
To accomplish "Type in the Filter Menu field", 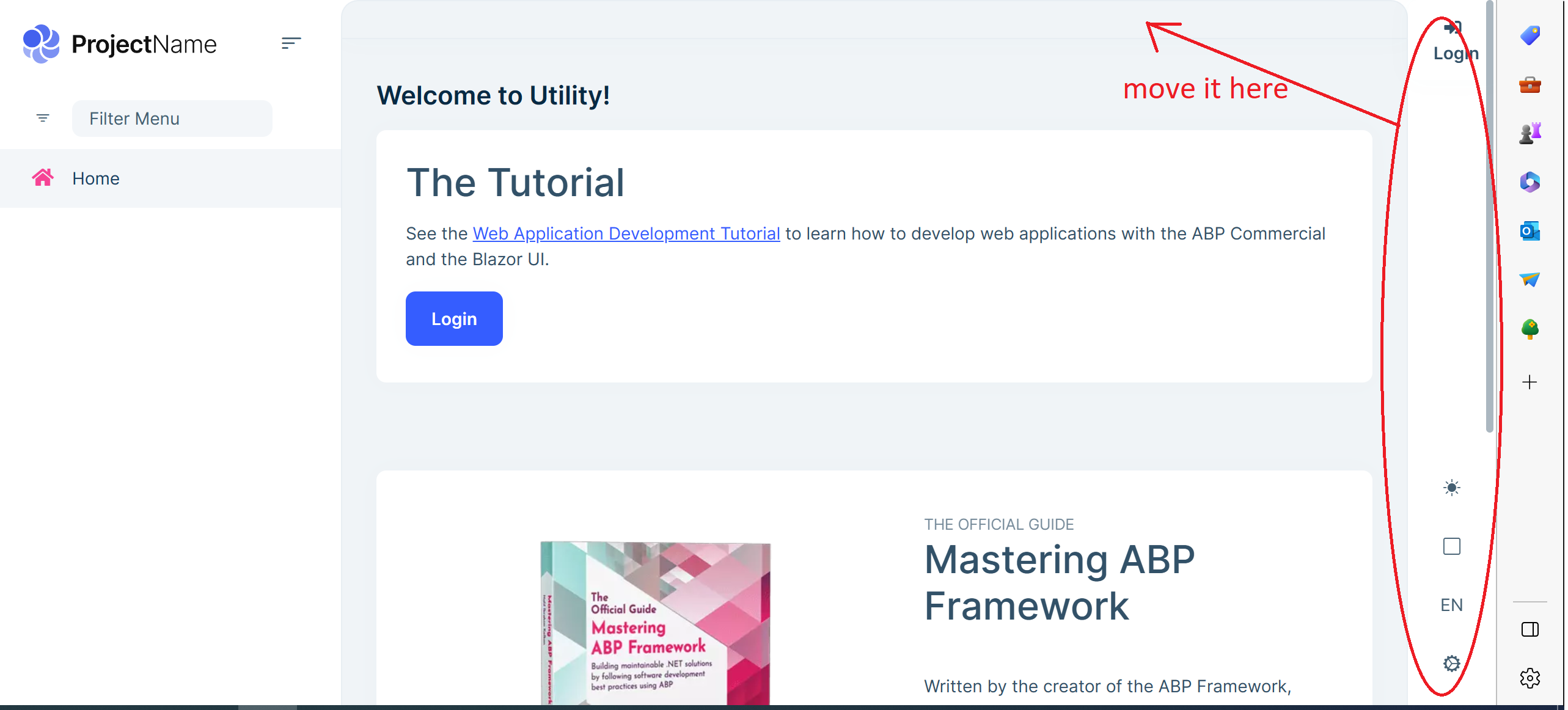I will click(x=172, y=119).
